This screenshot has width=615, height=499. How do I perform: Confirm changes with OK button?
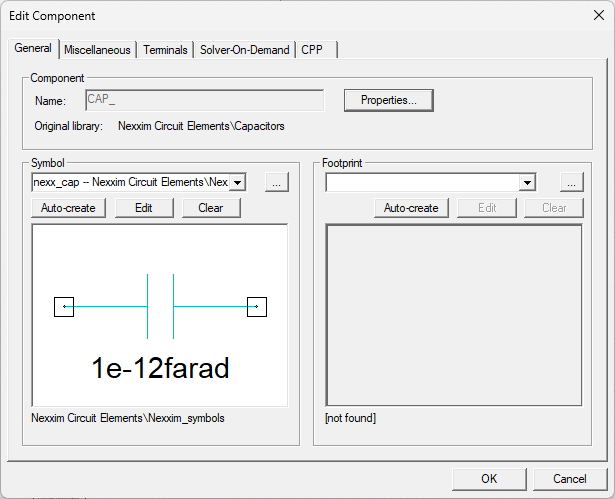(489, 479)
